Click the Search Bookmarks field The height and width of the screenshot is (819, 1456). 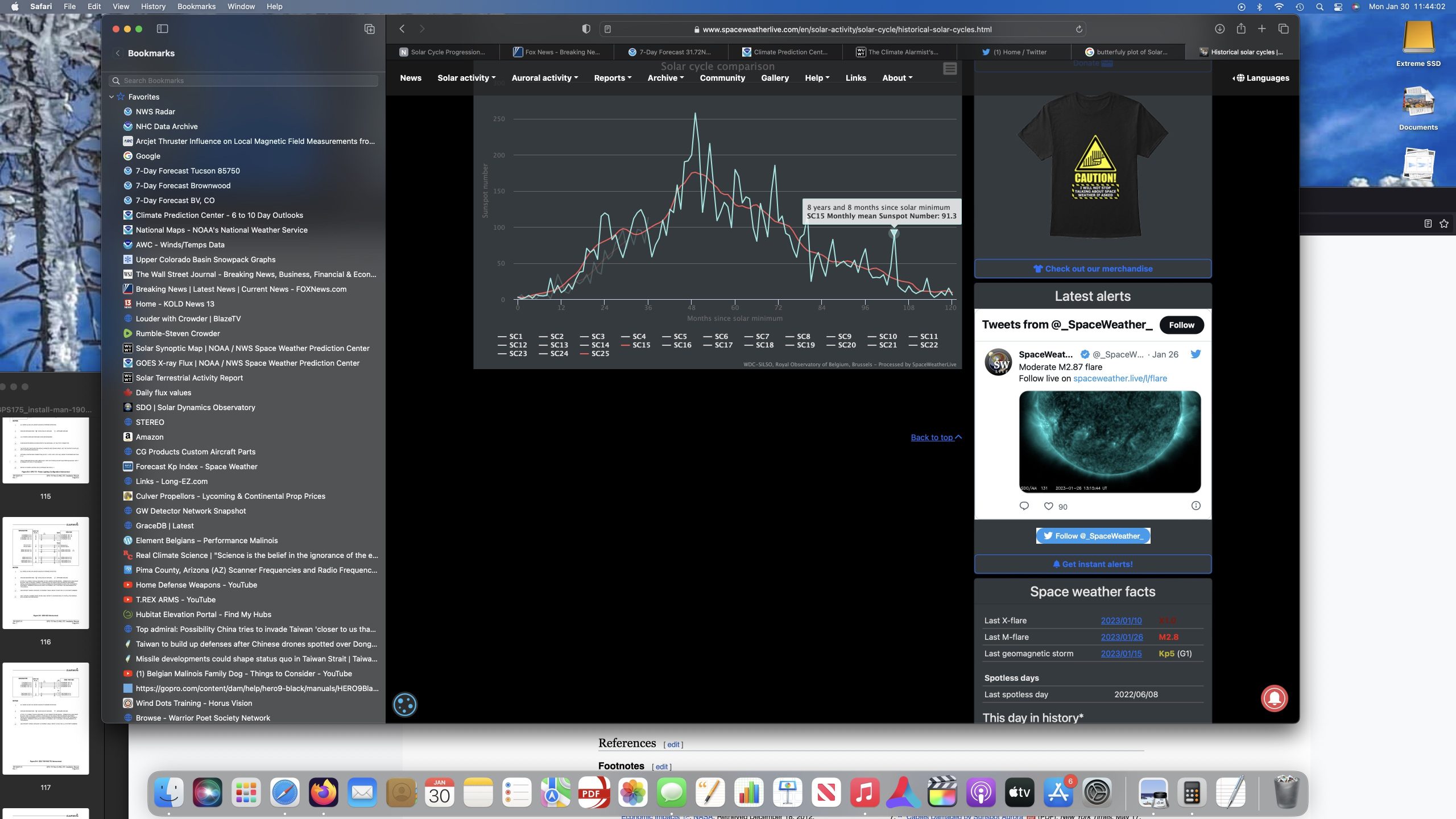[245, 81]
